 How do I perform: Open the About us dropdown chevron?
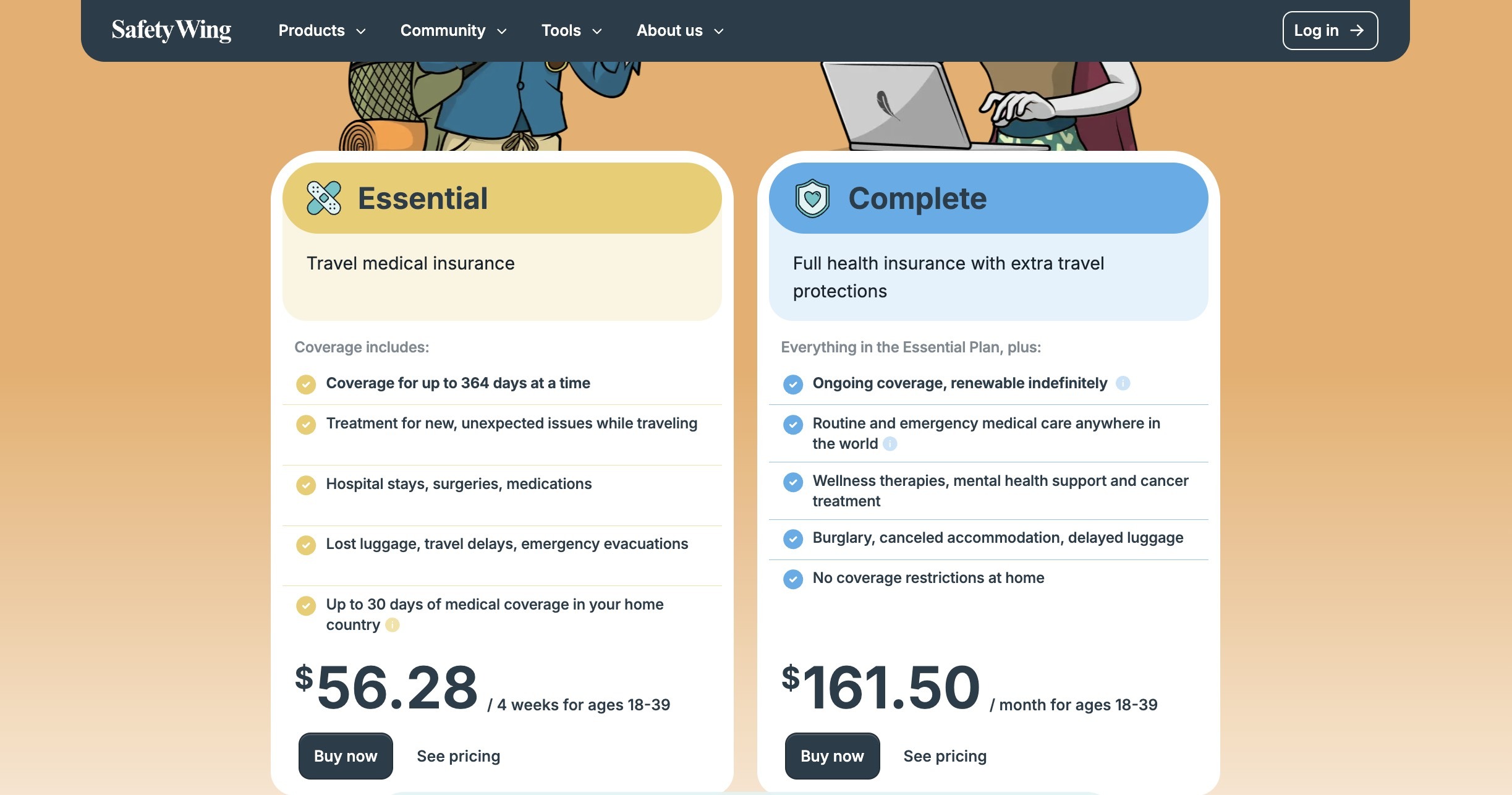tap(718, 32)
